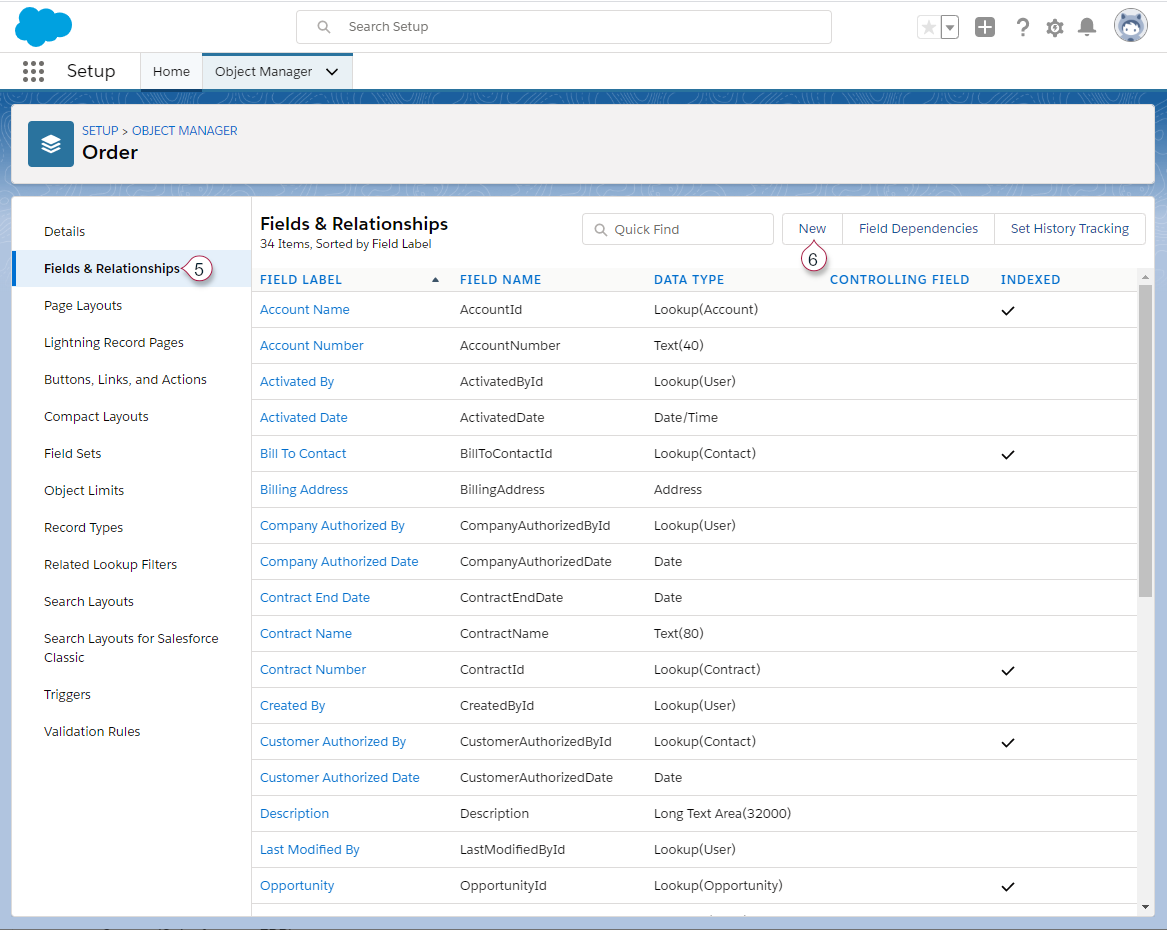
Task: Open Field Dependencies
Action: [x=918, y=228]
